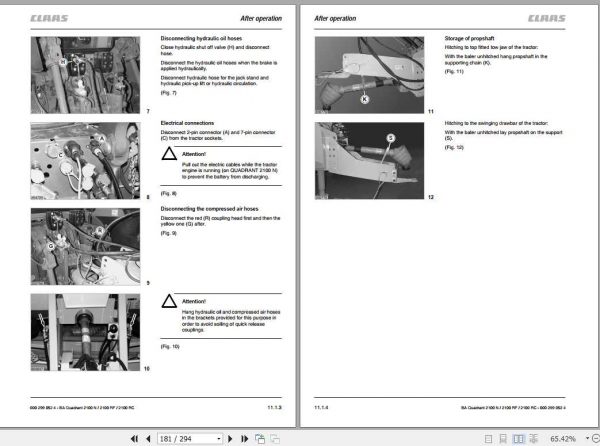Click the Attention text about electric cables
600x446 pixels.
click(x=230, y=171)
